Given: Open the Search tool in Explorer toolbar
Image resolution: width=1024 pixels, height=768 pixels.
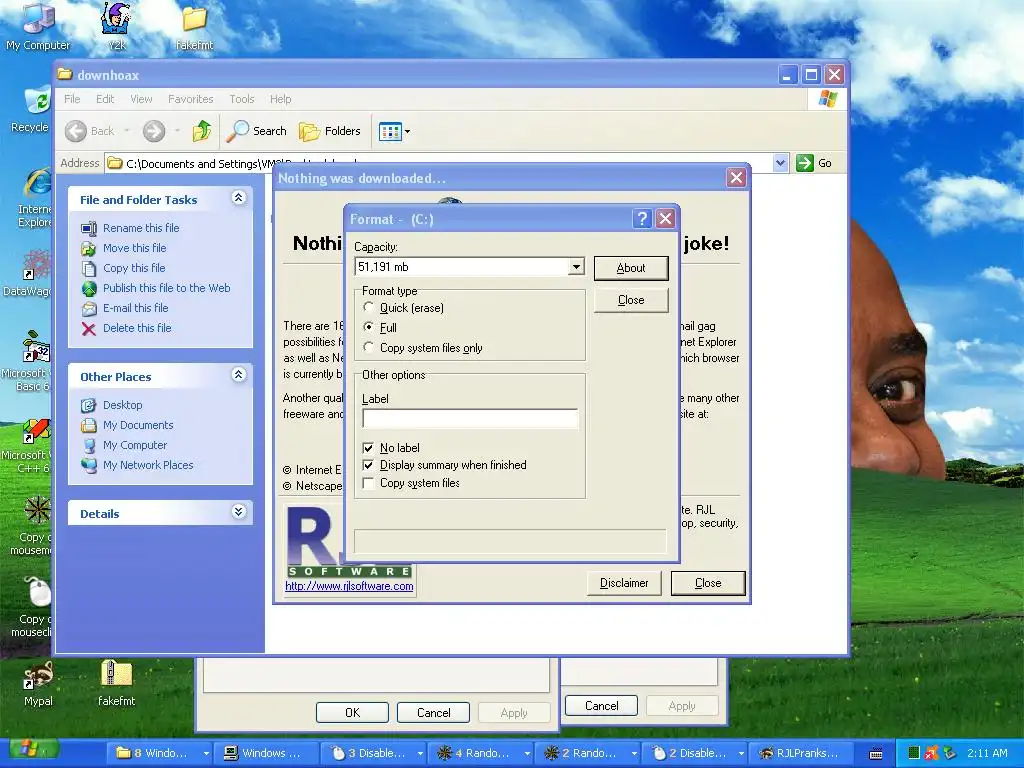Looking at the screenshot, I should click(256, 131).
